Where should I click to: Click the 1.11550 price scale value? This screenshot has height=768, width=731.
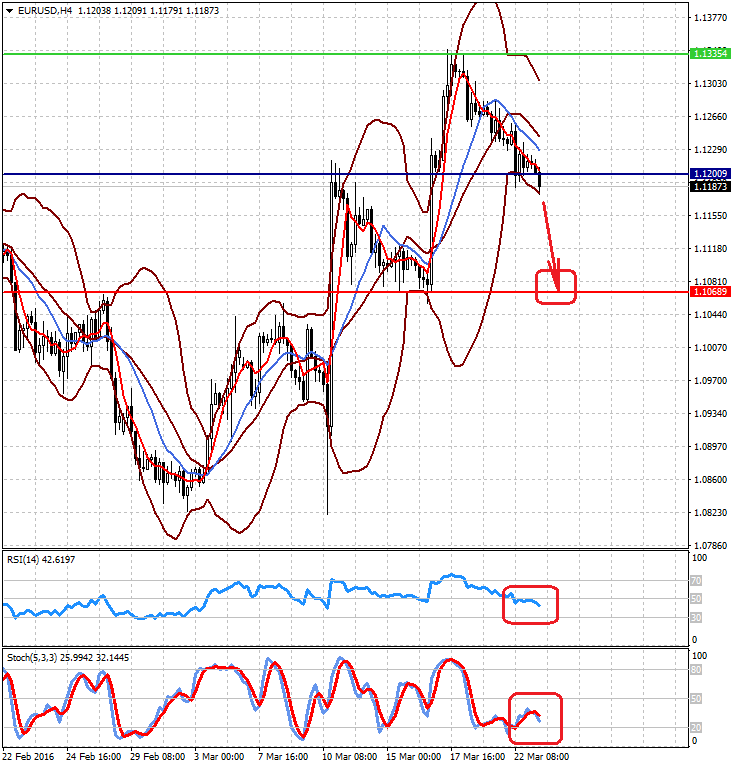click(x=710, y=216)
